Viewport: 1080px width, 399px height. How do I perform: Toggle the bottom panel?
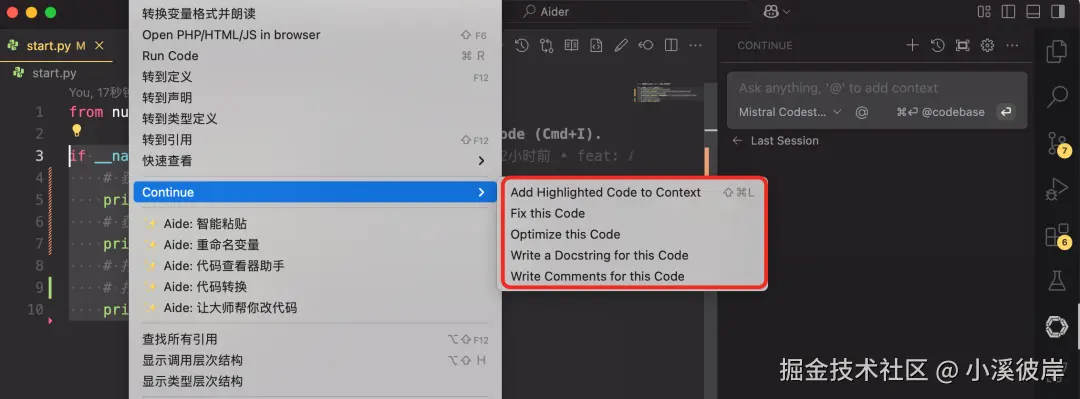[1032, 12]
